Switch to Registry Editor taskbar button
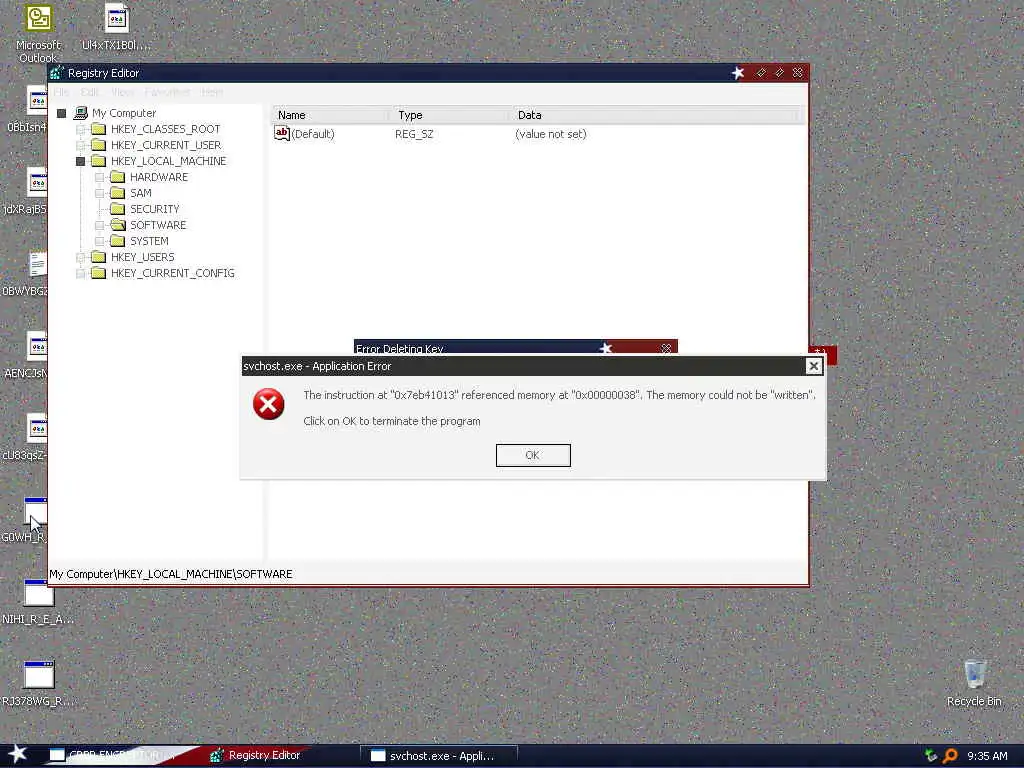 click(256, 756)
